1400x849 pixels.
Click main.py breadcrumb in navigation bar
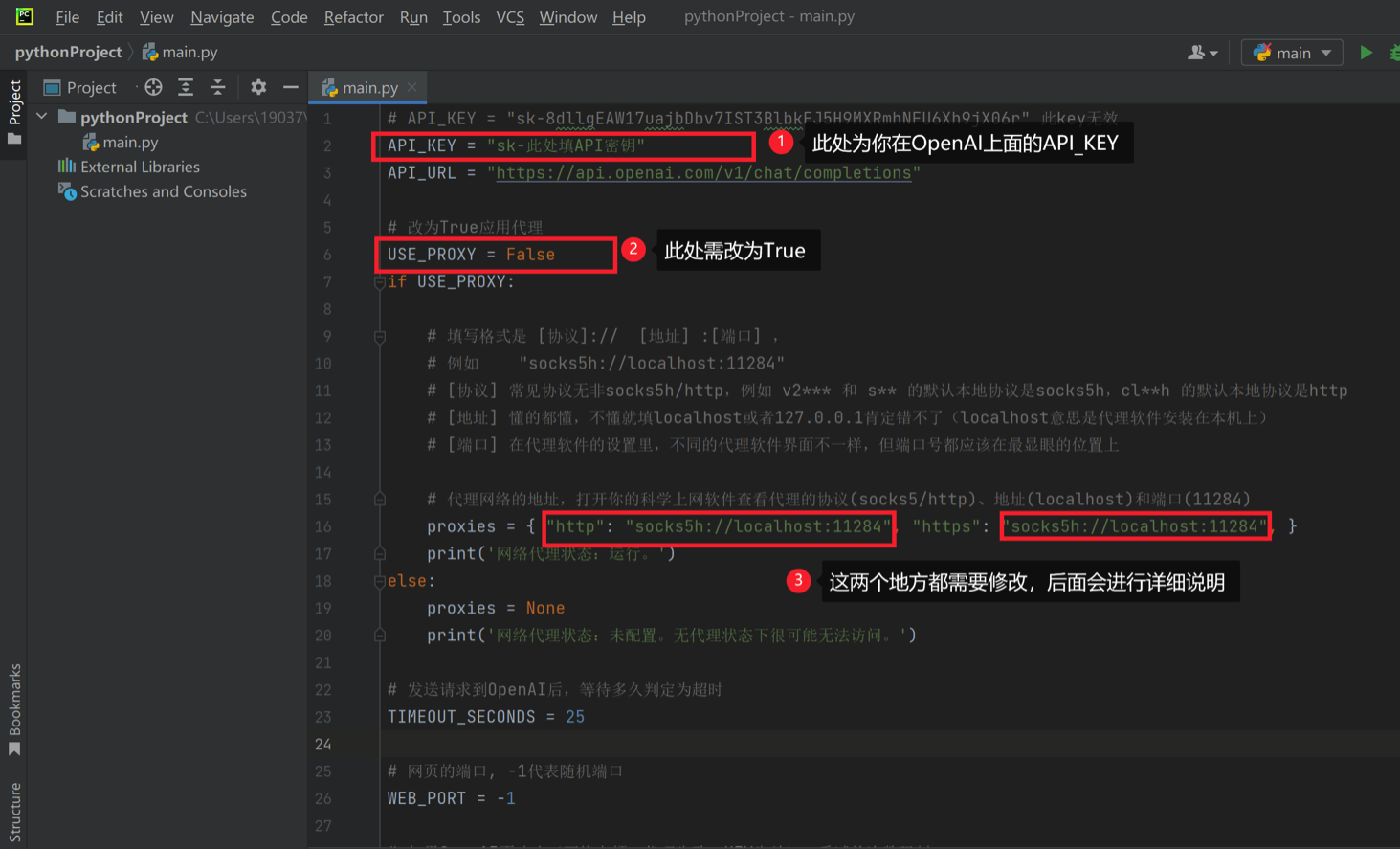tap(180, 52)
